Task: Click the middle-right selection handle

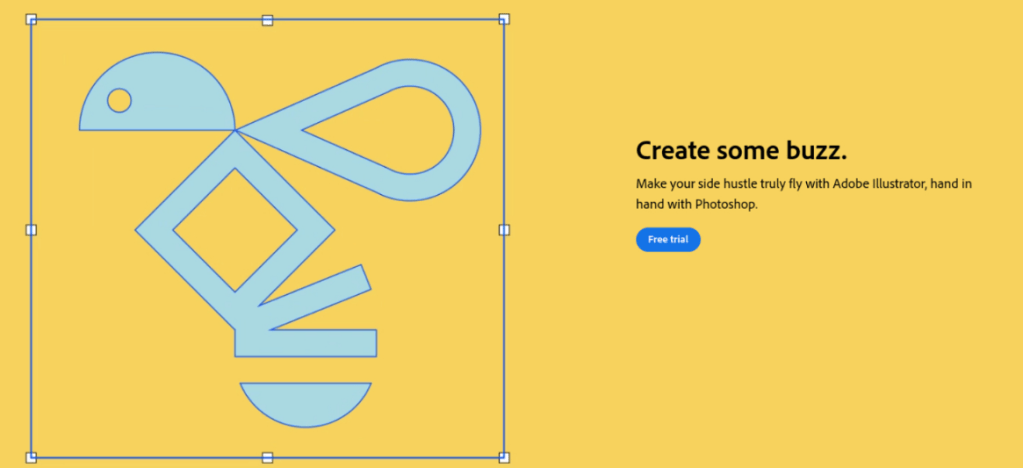Action: pyautogui.click(x=504, y=230)
